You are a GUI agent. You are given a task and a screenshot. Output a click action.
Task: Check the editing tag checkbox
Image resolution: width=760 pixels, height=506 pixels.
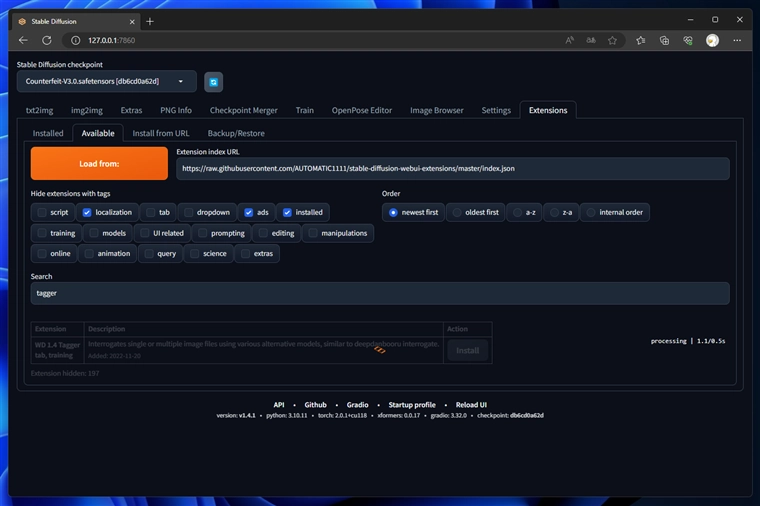pos(263,233)
